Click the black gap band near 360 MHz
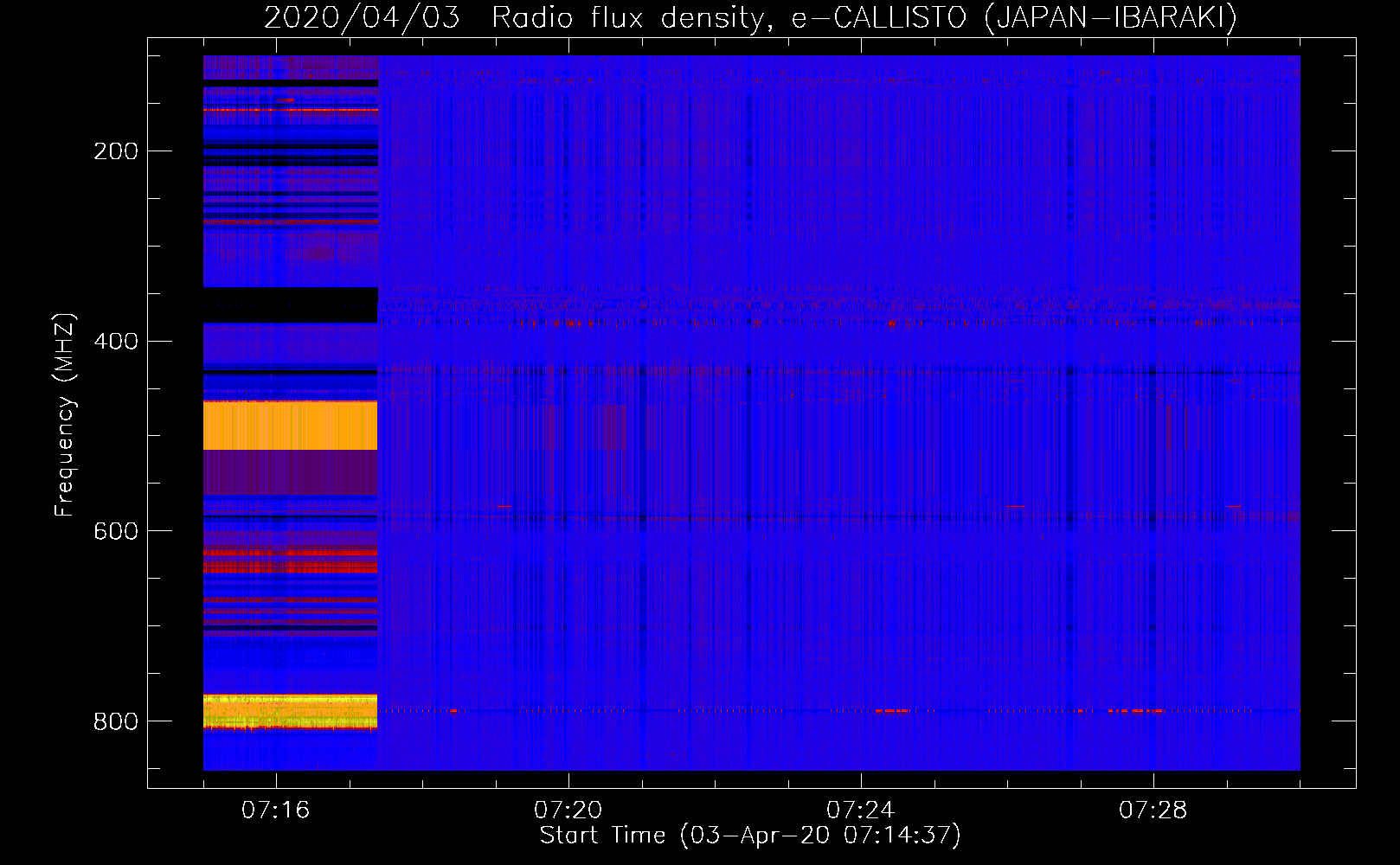 click(x=290, y=305)
